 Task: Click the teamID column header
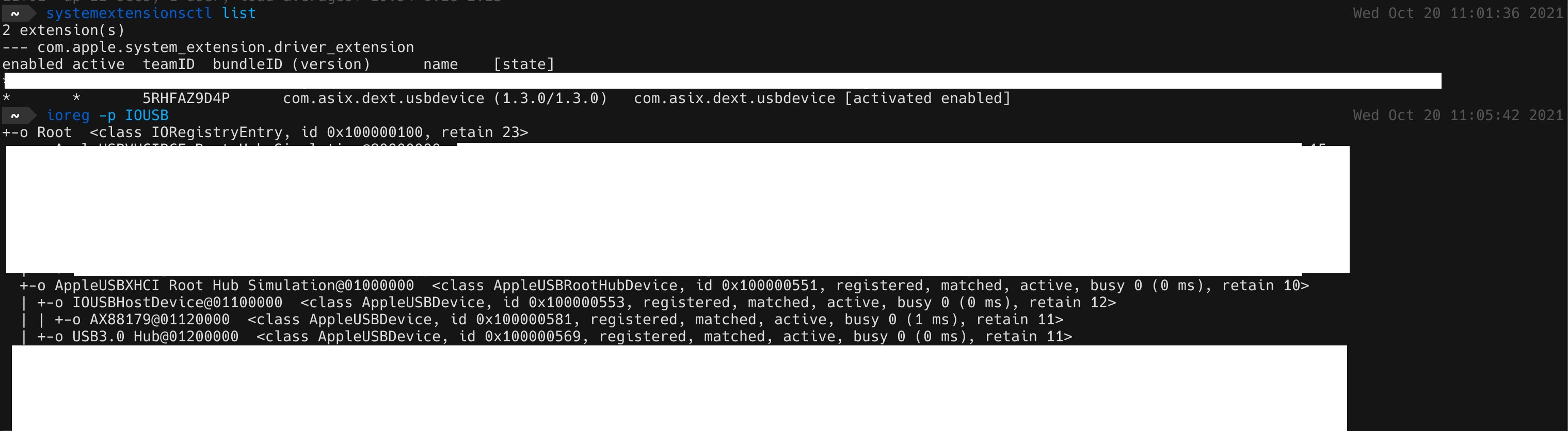pos(169,64)
